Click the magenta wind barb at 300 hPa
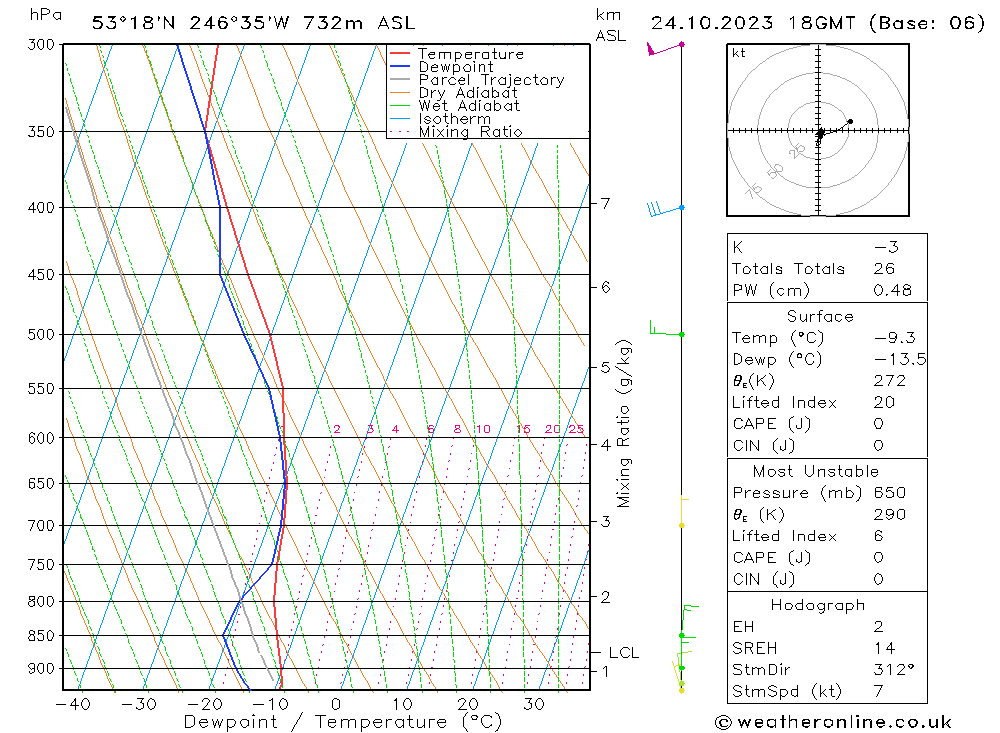This screenshot has height=733, width=1000. (665, 48)
